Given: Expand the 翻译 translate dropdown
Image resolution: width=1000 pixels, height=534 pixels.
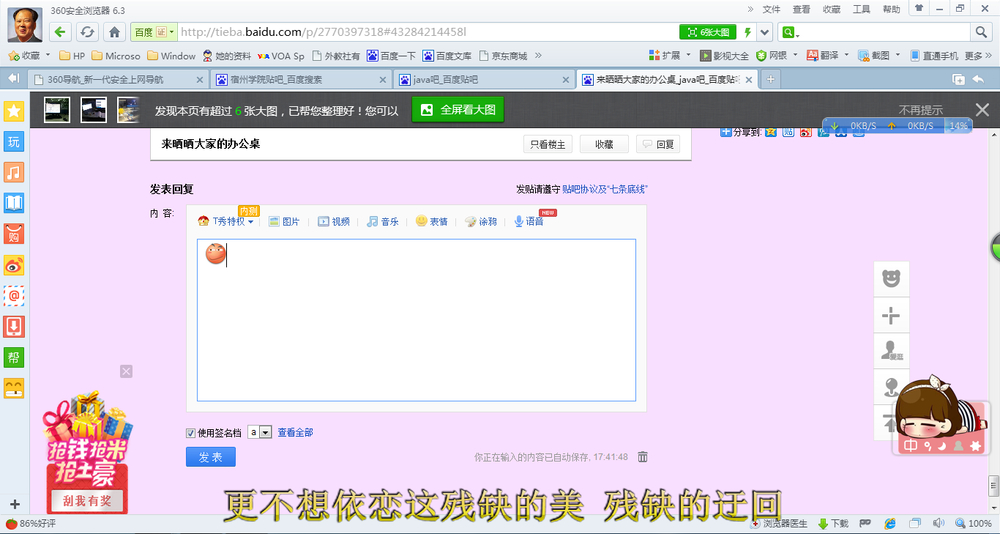Looking at the screenshot, I should click(x=846, y=56).
